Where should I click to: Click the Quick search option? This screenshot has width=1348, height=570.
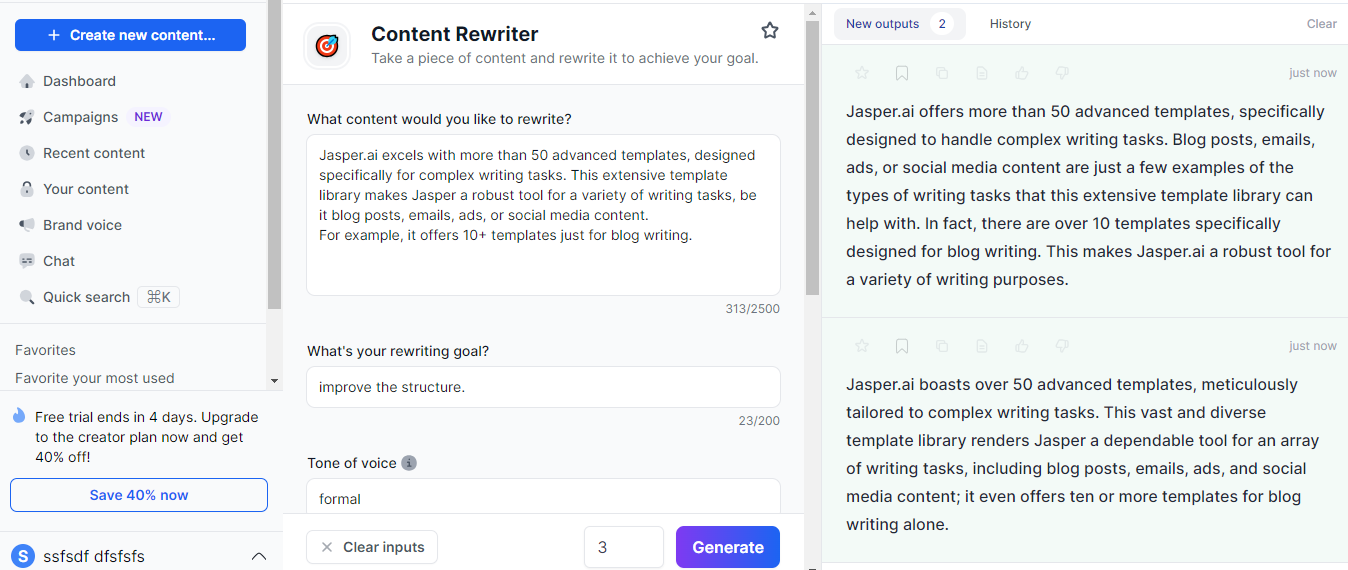click(x=86, y=297)
